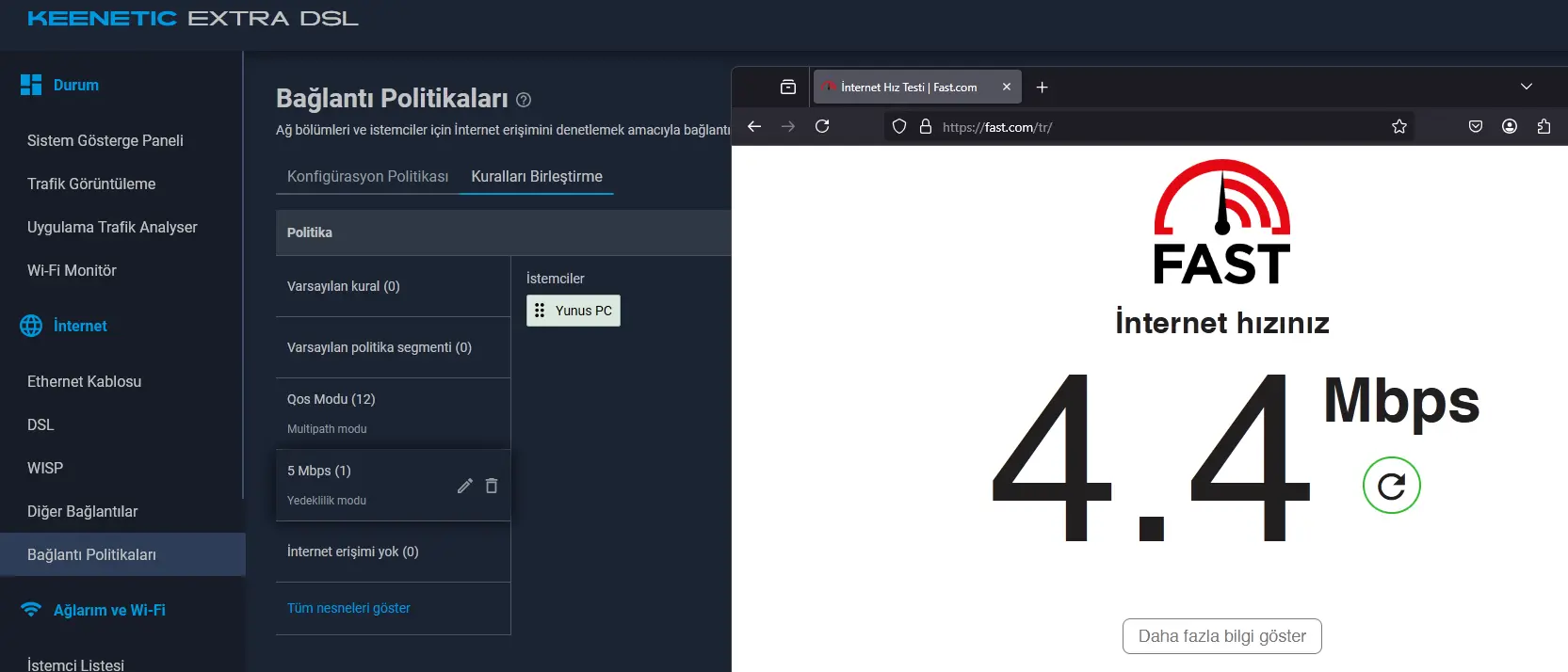Open a new browser tab with plus icon
The width and height of the screenshot is (1568, 672).
(1043, 88)
